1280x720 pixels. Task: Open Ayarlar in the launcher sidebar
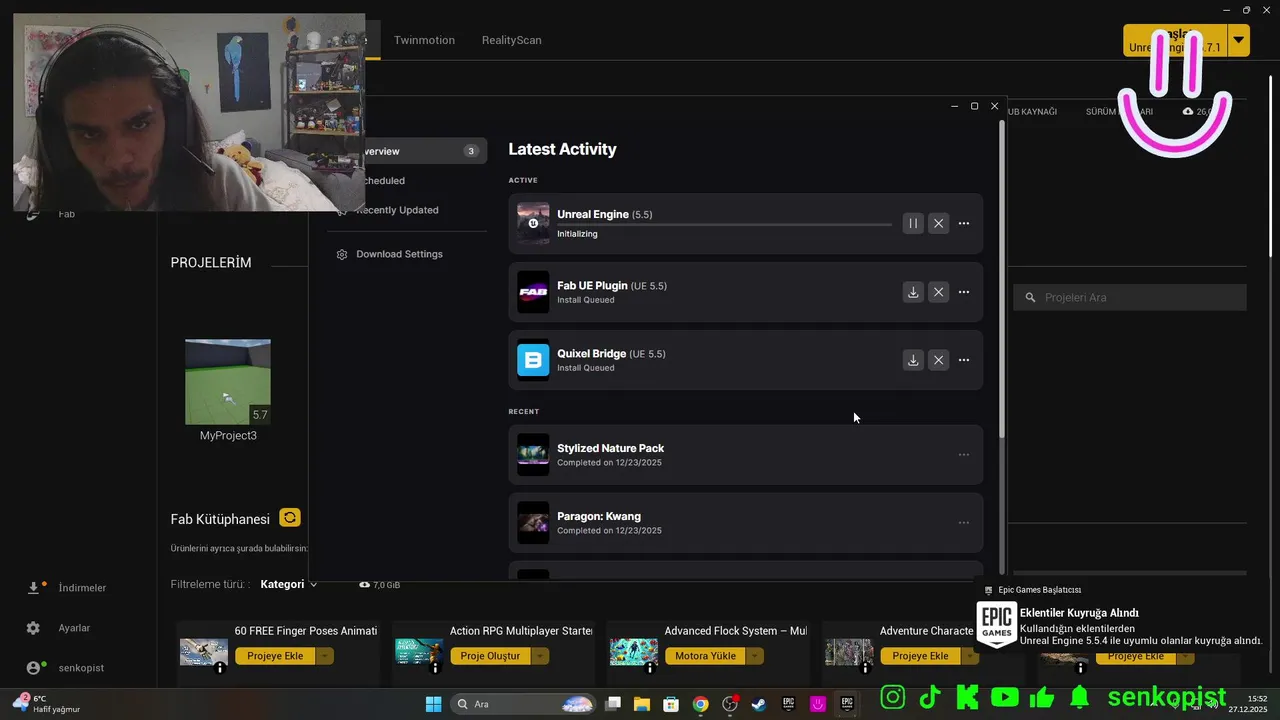61,628
